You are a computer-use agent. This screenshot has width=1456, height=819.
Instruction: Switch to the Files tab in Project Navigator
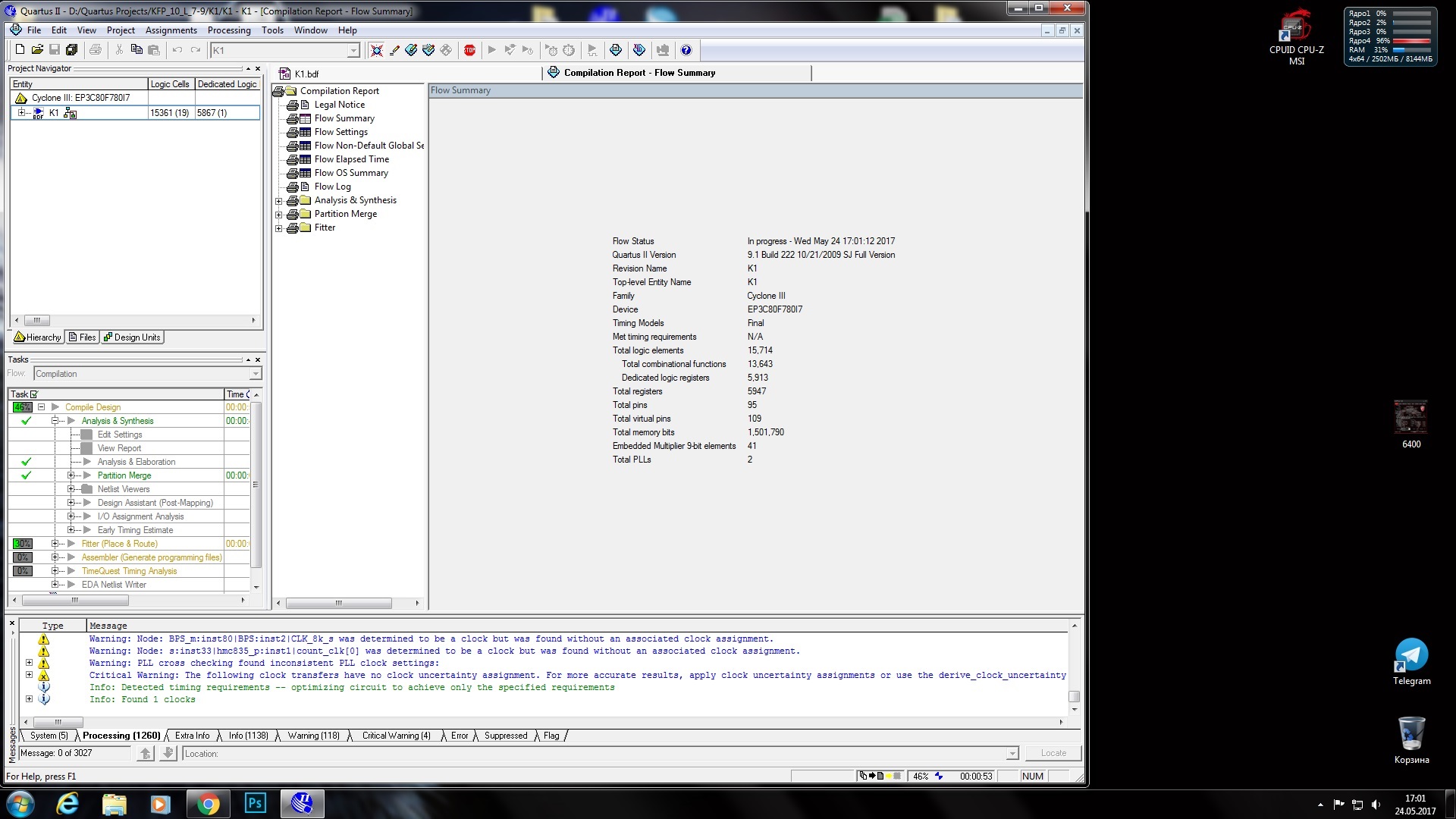pos(83,337)
